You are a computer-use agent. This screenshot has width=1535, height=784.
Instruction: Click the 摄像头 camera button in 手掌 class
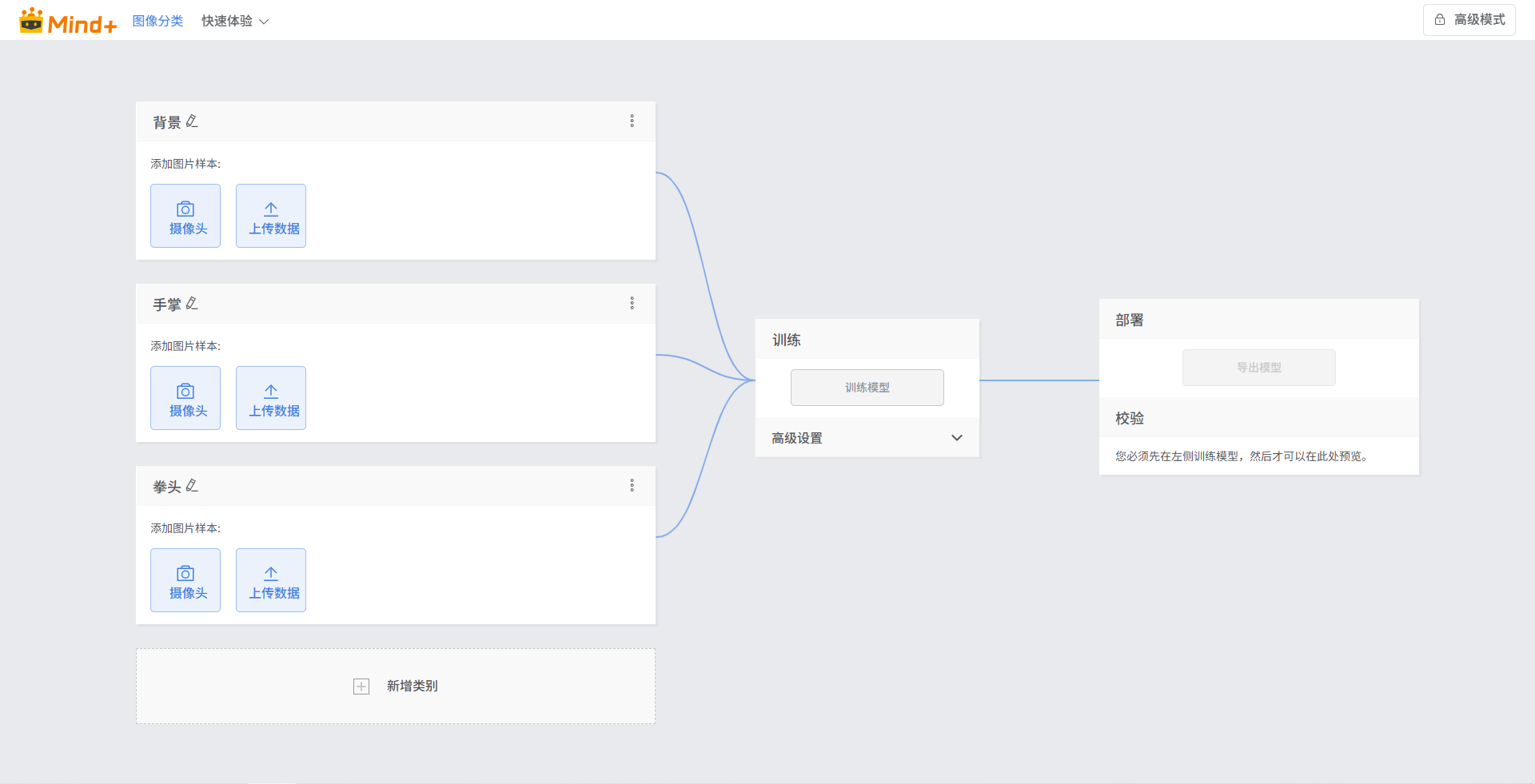185,398
